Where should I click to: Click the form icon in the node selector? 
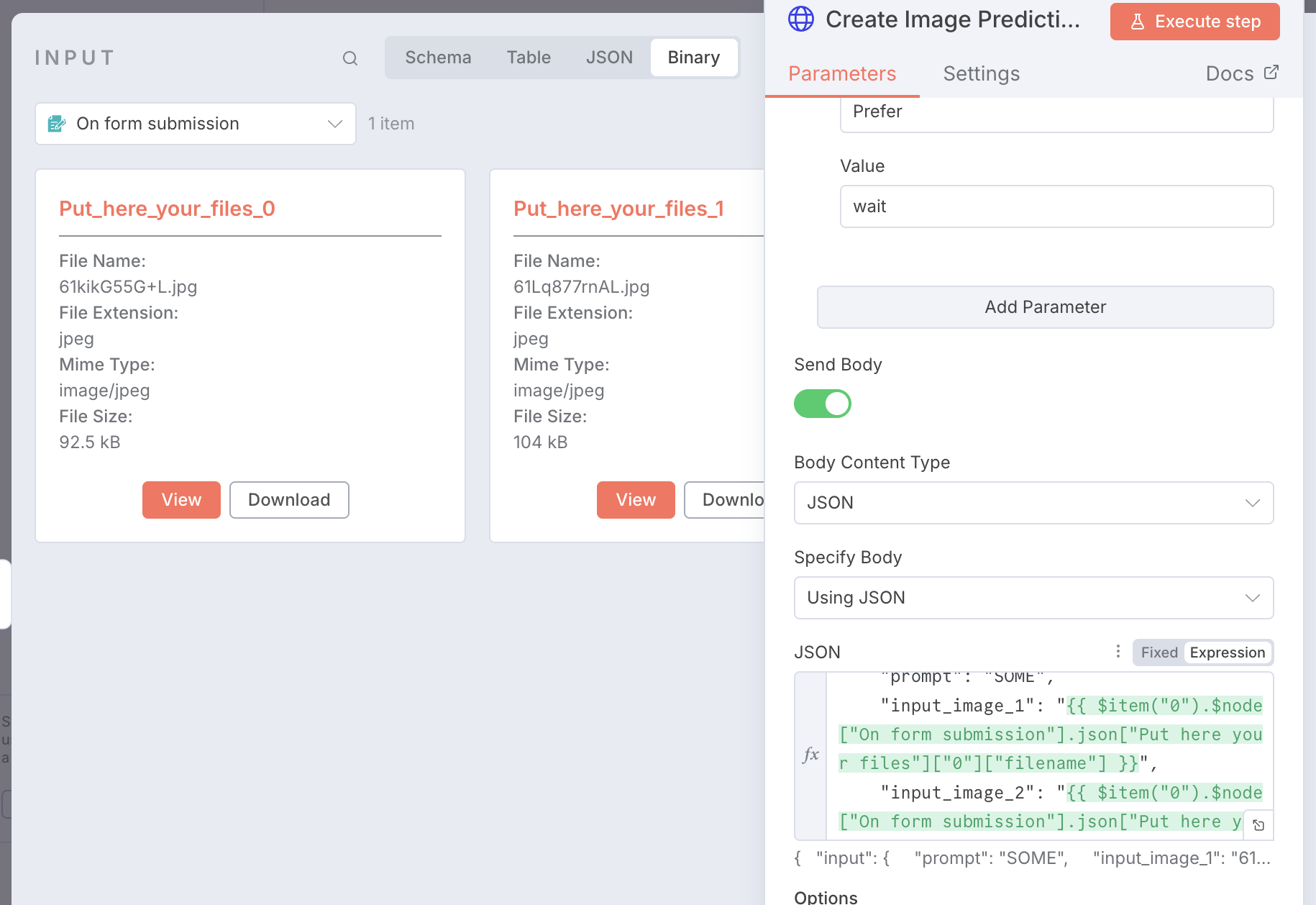click(57, 124)
